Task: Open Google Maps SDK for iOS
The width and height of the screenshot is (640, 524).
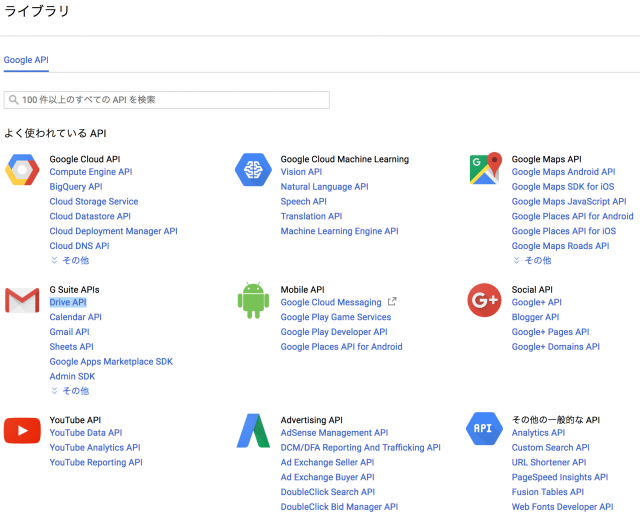Action: tap(563, 187)
